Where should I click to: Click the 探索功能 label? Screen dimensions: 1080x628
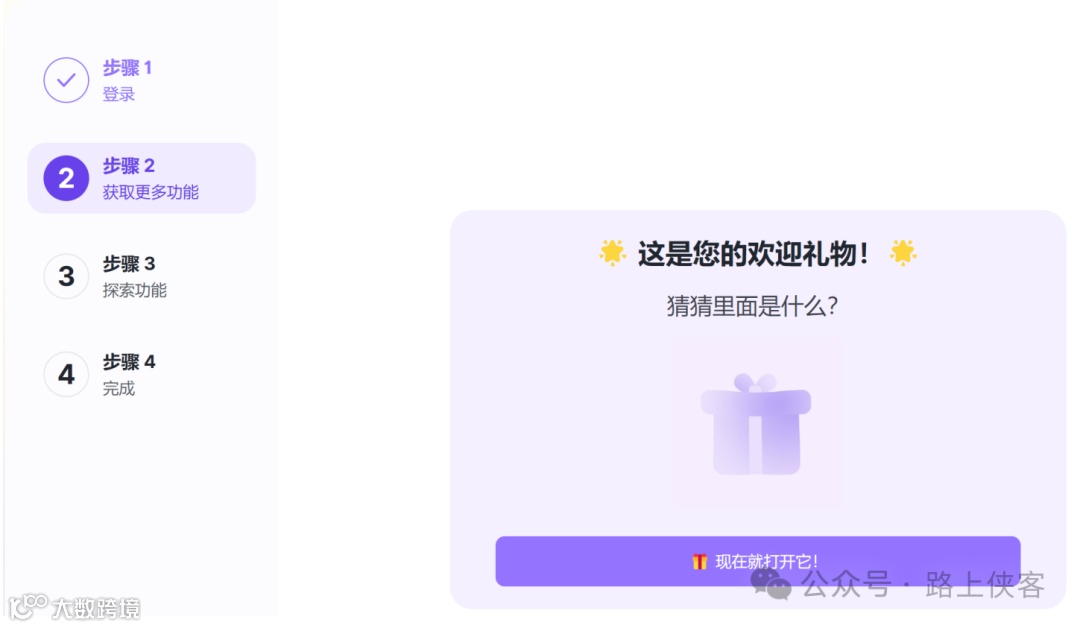pyautogui.click(x=135, y=291)
